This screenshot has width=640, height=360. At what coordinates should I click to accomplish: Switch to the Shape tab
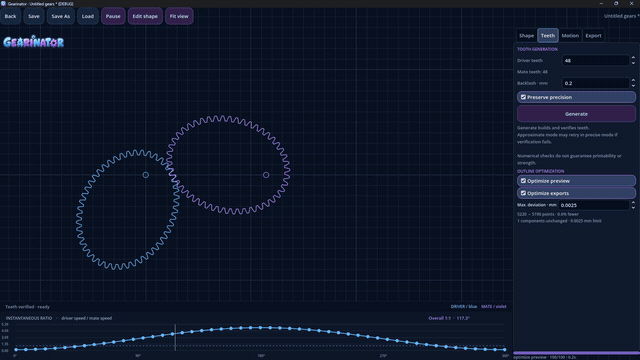pyautogui.click(x=527, y=36)
